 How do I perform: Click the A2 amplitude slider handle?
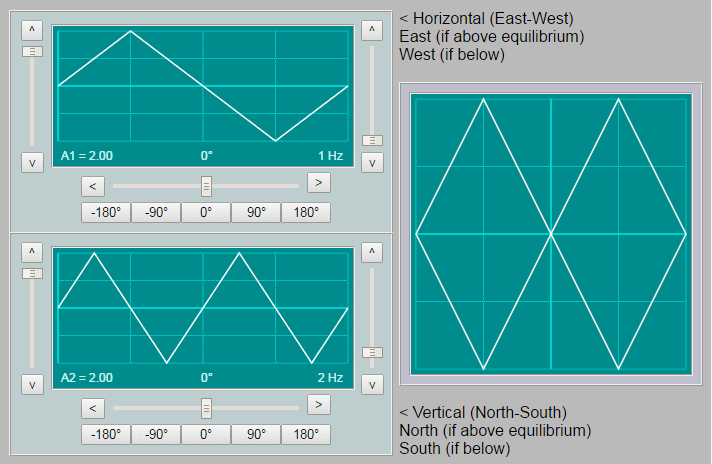[32, 273]
